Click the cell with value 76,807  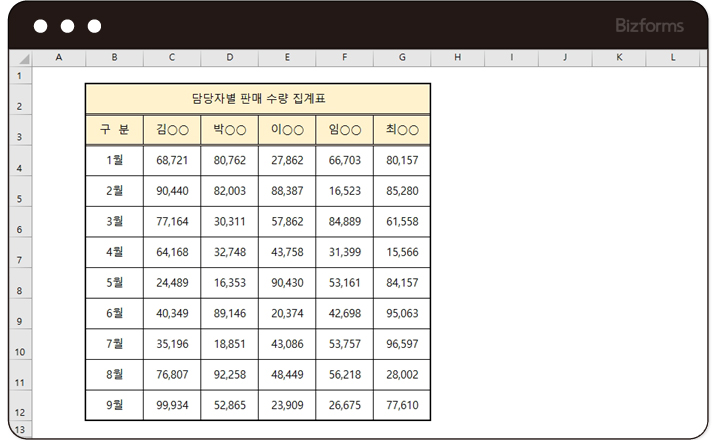tap(172, 374)
